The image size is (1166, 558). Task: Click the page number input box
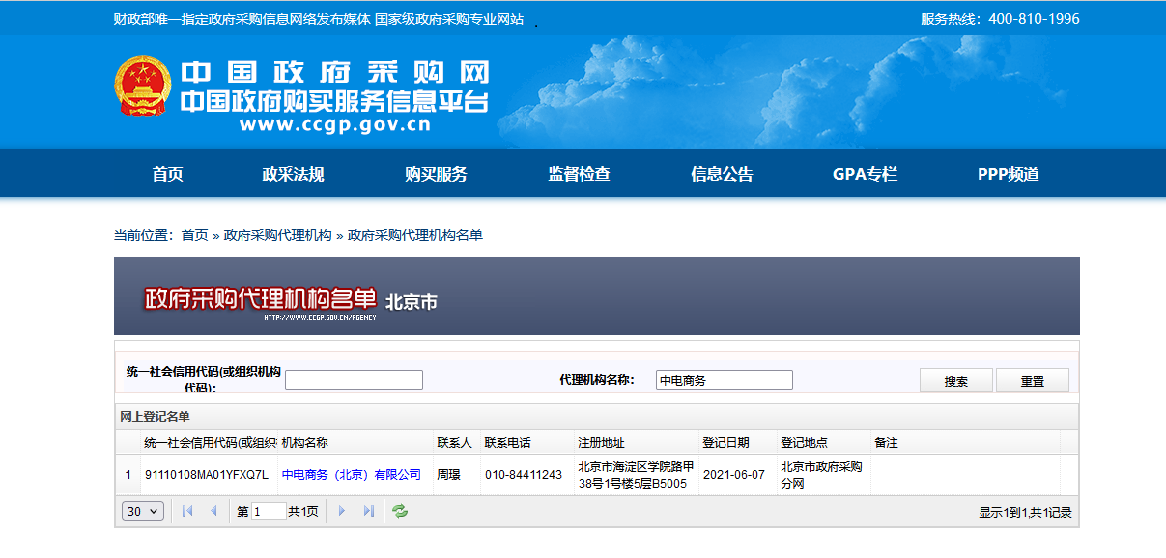pyautogui.click(x=268, y=511)
